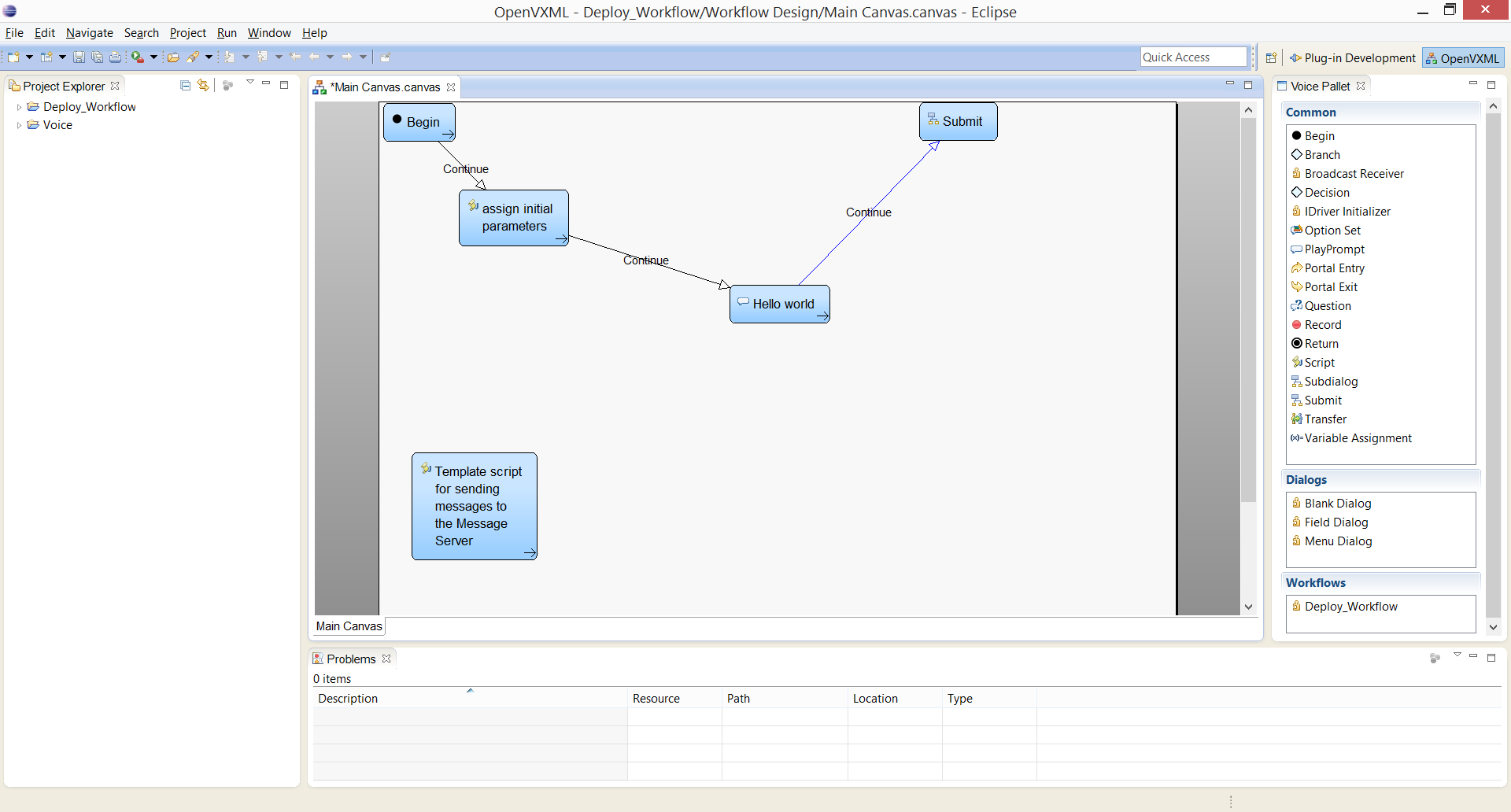The width and height of the screenshot is (1511, 812).
Task: Select Submit element in Voice Pallet
Action: pos(1322,400)
